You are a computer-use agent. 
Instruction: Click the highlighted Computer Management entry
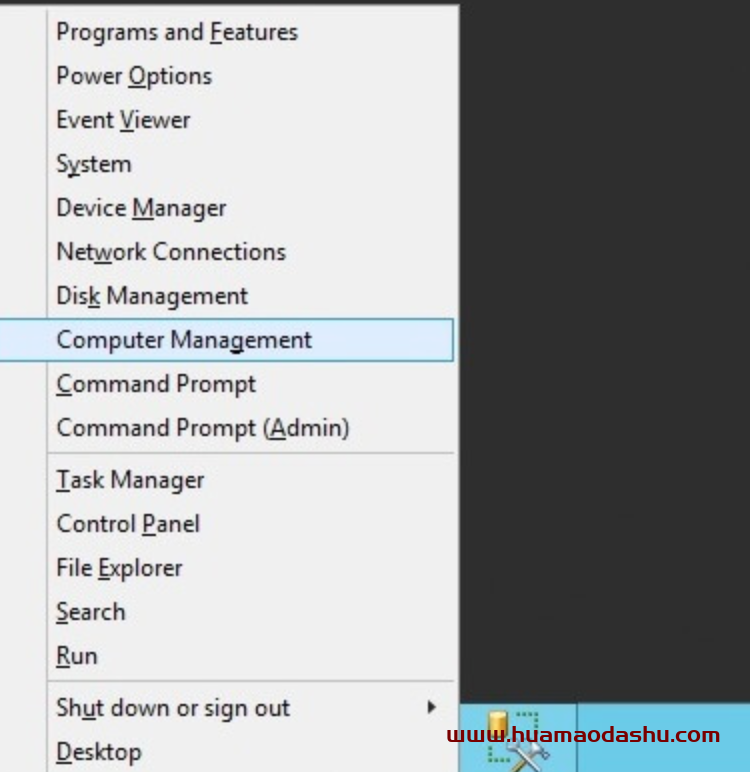[184, 340]
